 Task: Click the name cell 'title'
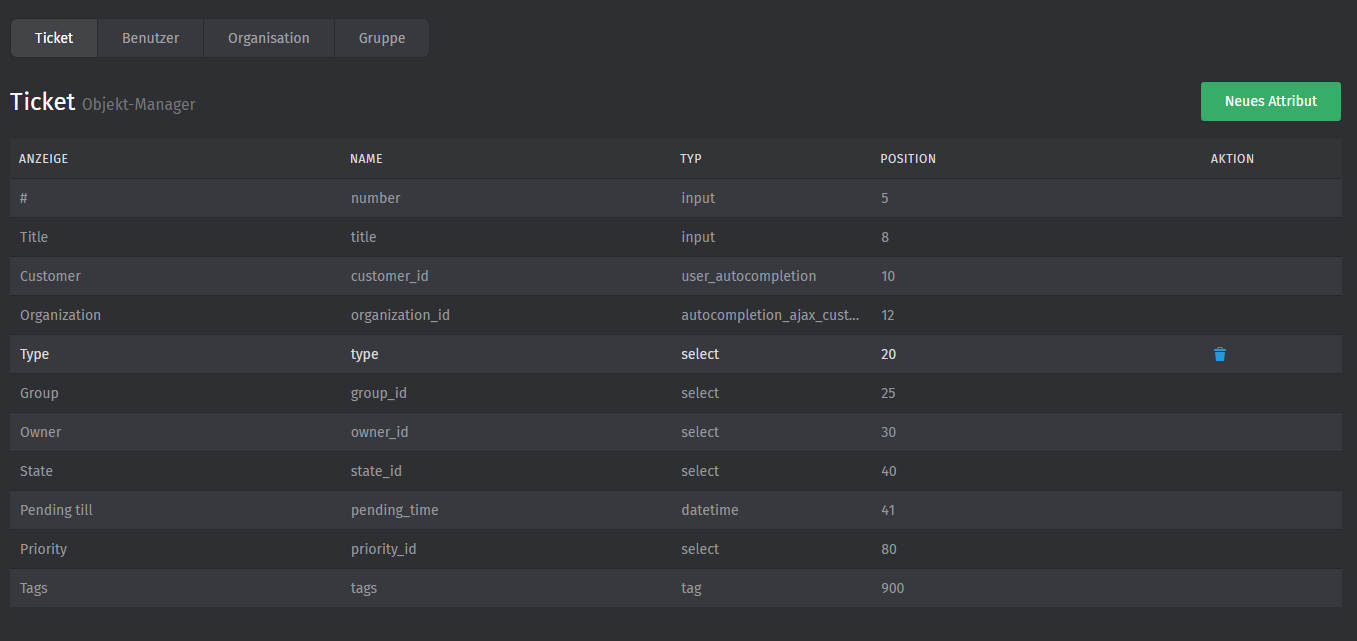tap(363, 237)
